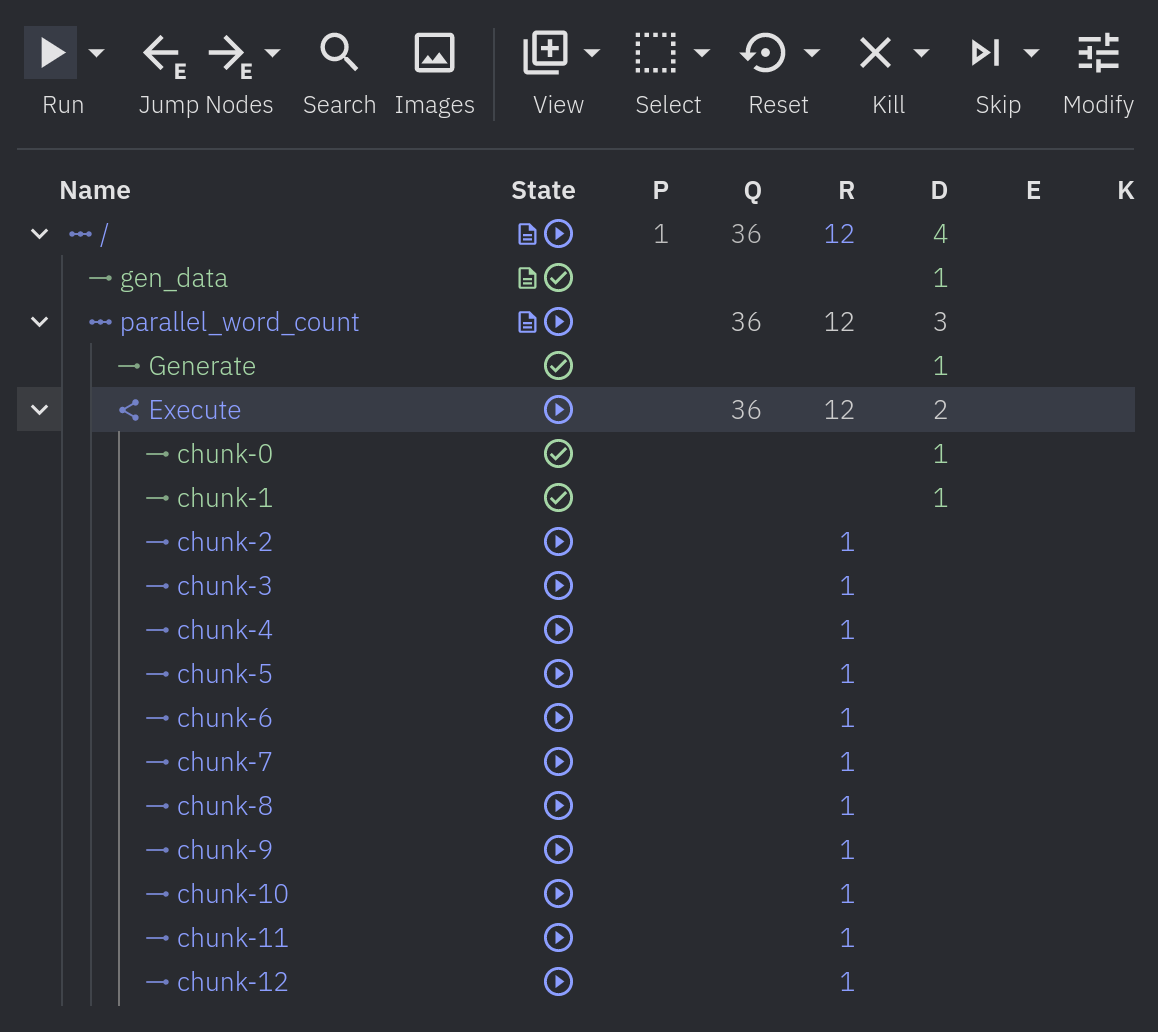Click the document icon on root / row
Screen dimensions: 1158x1032
tap(527, 234)
